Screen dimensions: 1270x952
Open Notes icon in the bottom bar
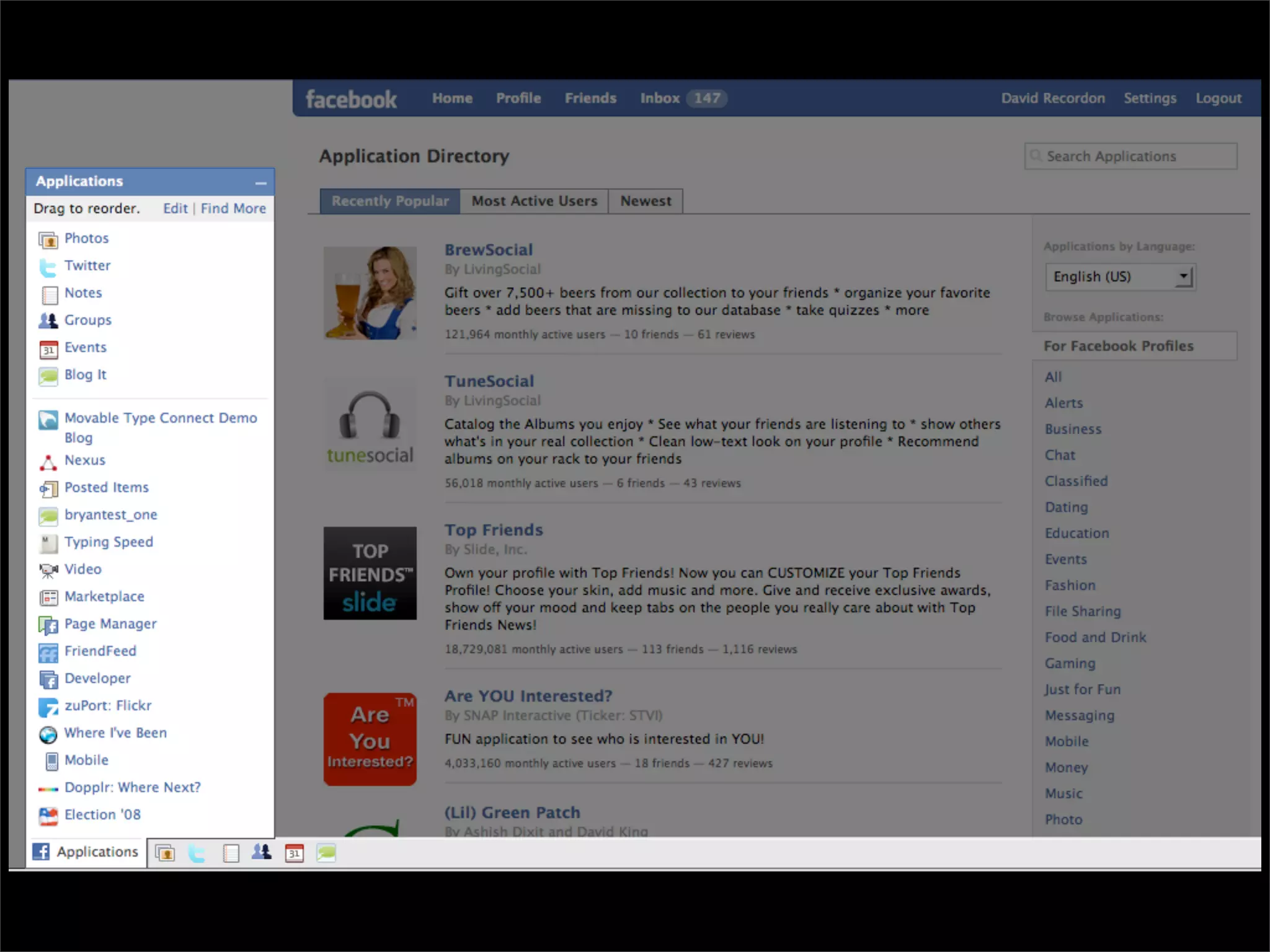231,853
